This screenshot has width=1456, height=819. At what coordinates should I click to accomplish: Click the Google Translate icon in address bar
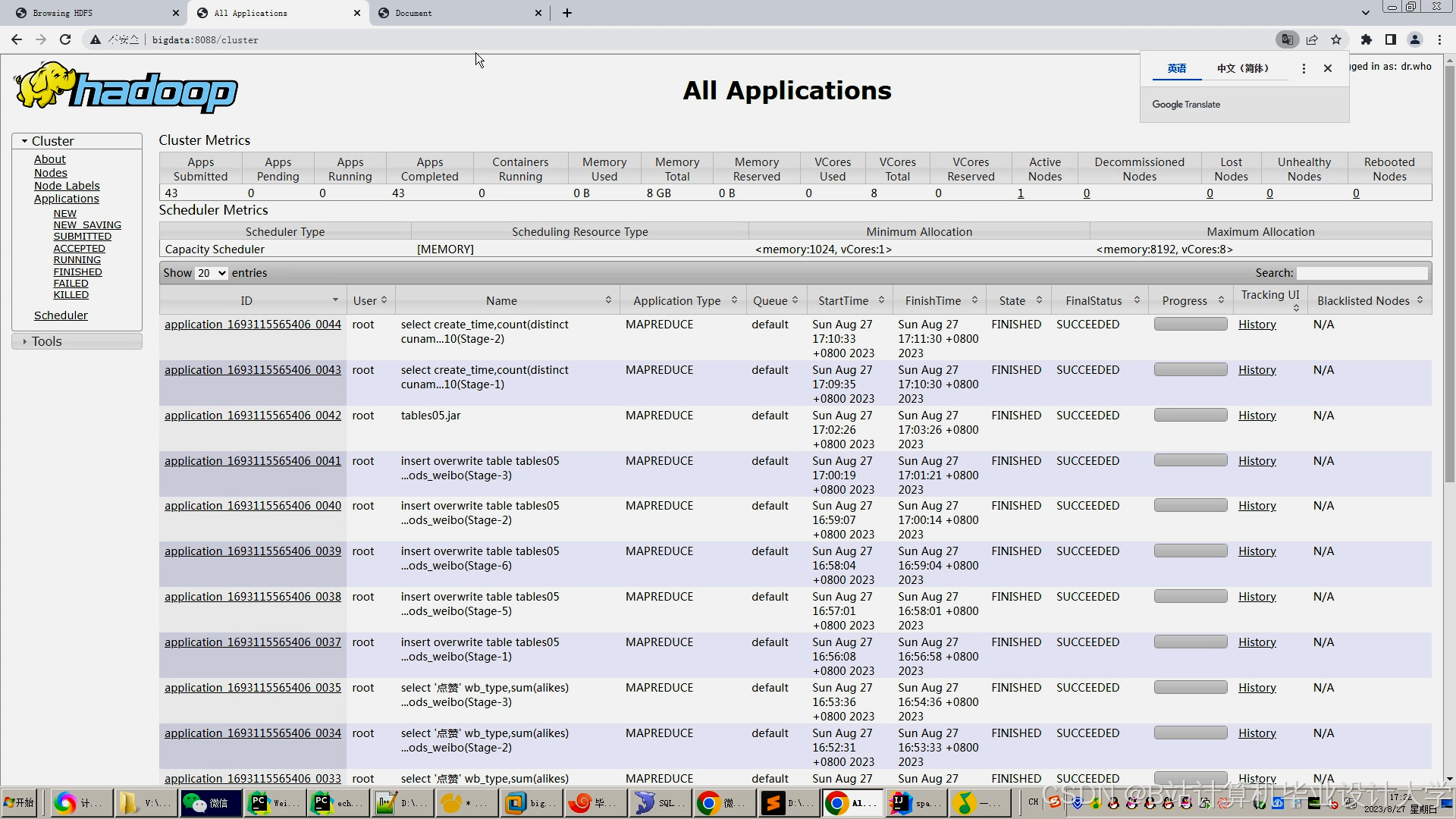(x=1287, y=39)
